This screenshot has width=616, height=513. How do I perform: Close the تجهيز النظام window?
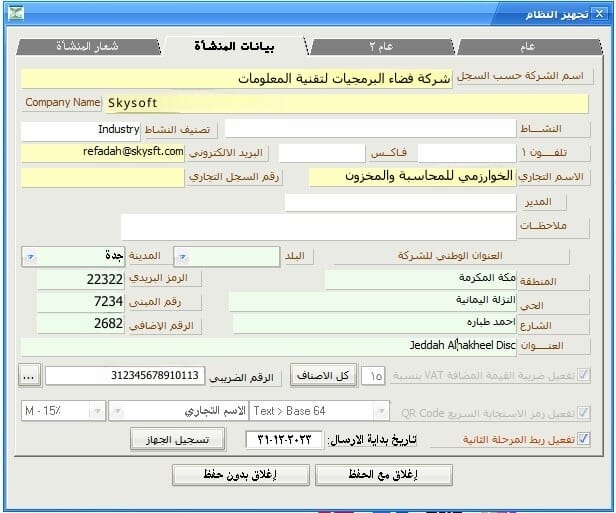pyautogui.click(x=599, y=14)
